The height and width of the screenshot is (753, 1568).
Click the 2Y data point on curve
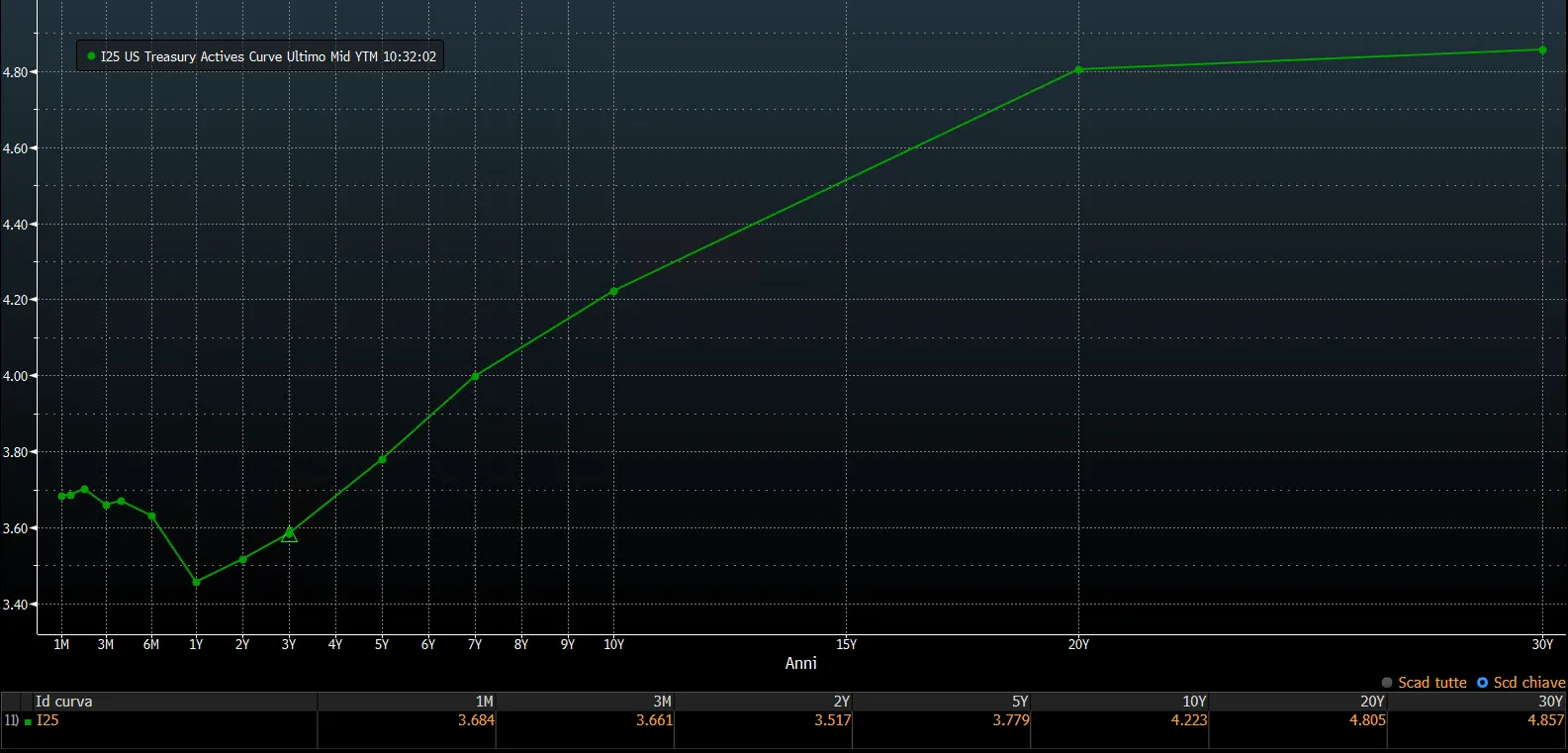click(x=242, y=559)
